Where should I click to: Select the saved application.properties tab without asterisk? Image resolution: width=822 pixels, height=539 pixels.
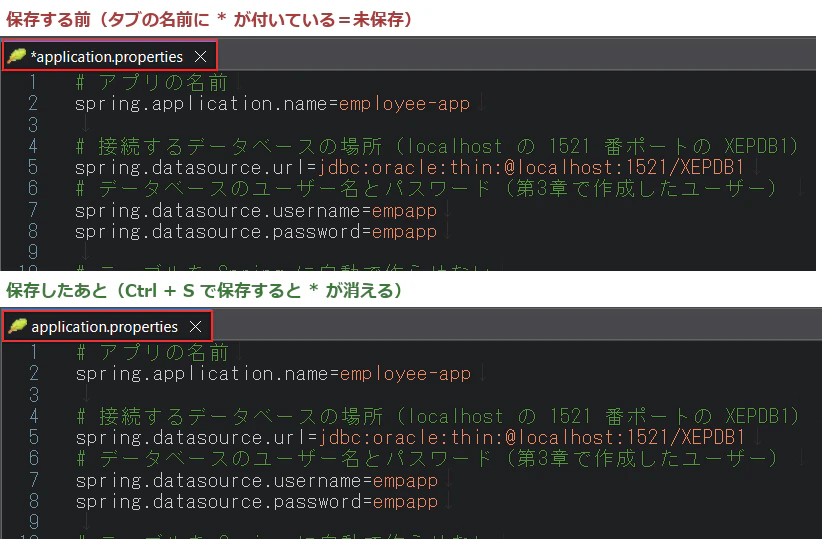pyautogui.click(x=107, y=326)
